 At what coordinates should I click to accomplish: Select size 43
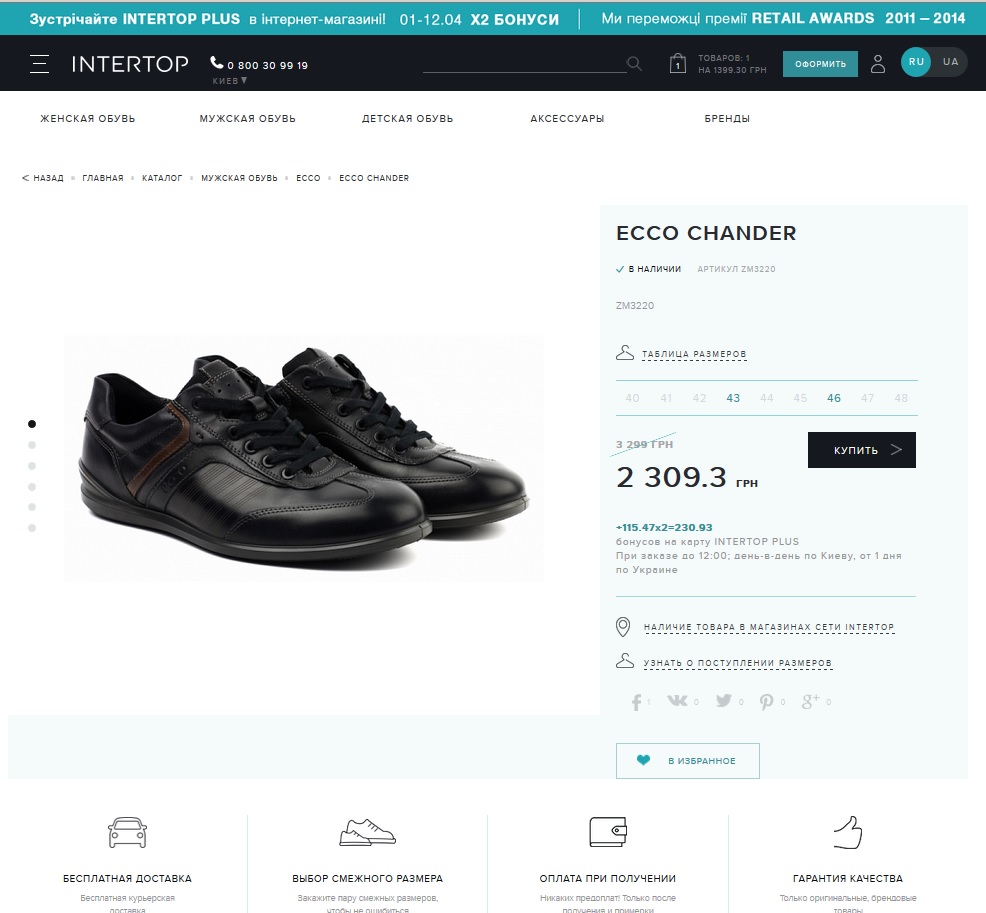[733, 398]
